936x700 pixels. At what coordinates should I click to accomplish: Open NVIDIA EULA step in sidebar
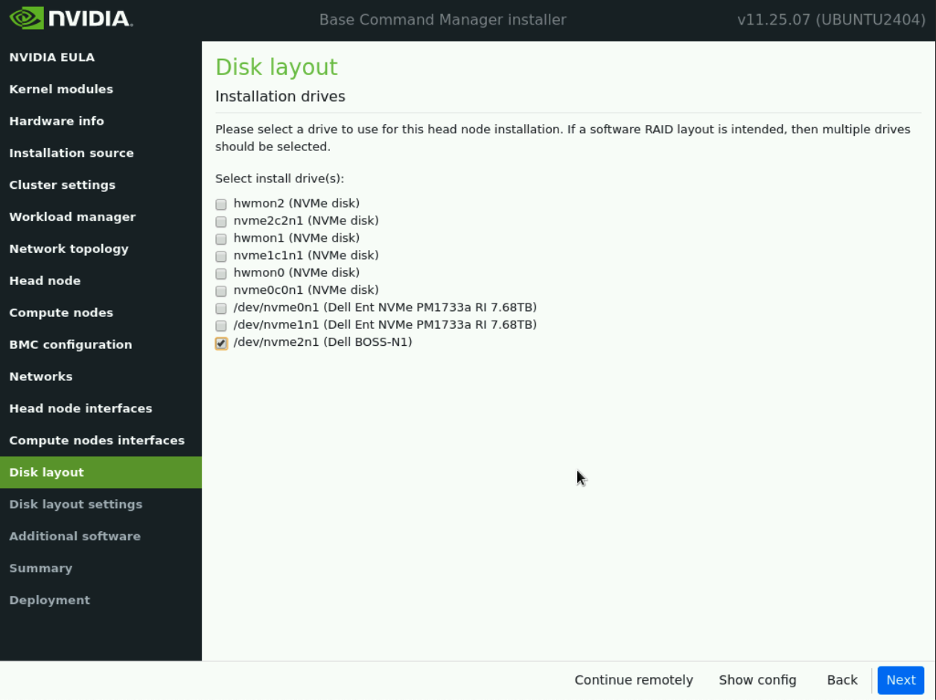52,57
